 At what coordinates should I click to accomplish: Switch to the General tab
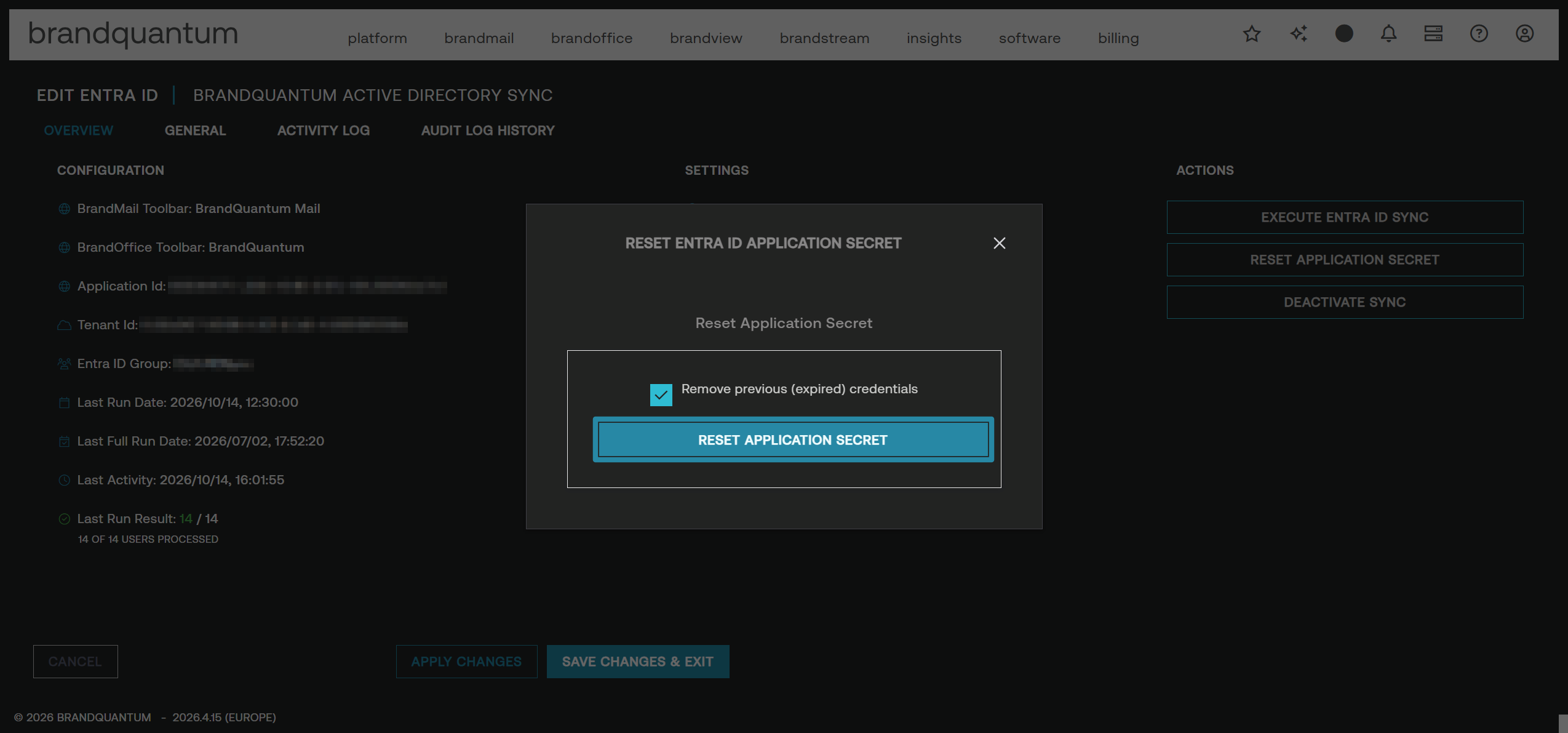point(195,130)
